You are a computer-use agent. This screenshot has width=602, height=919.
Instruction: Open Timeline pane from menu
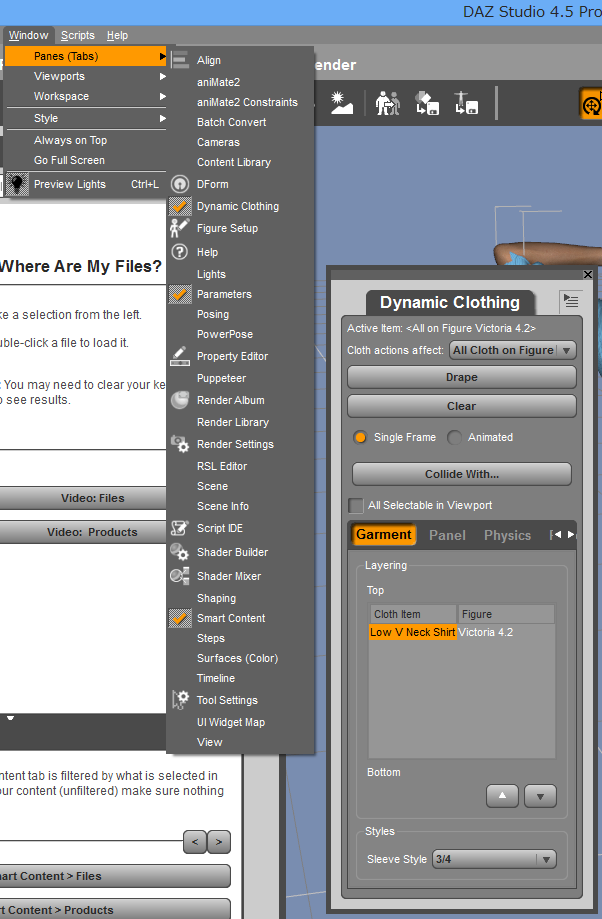click(216, 678)
